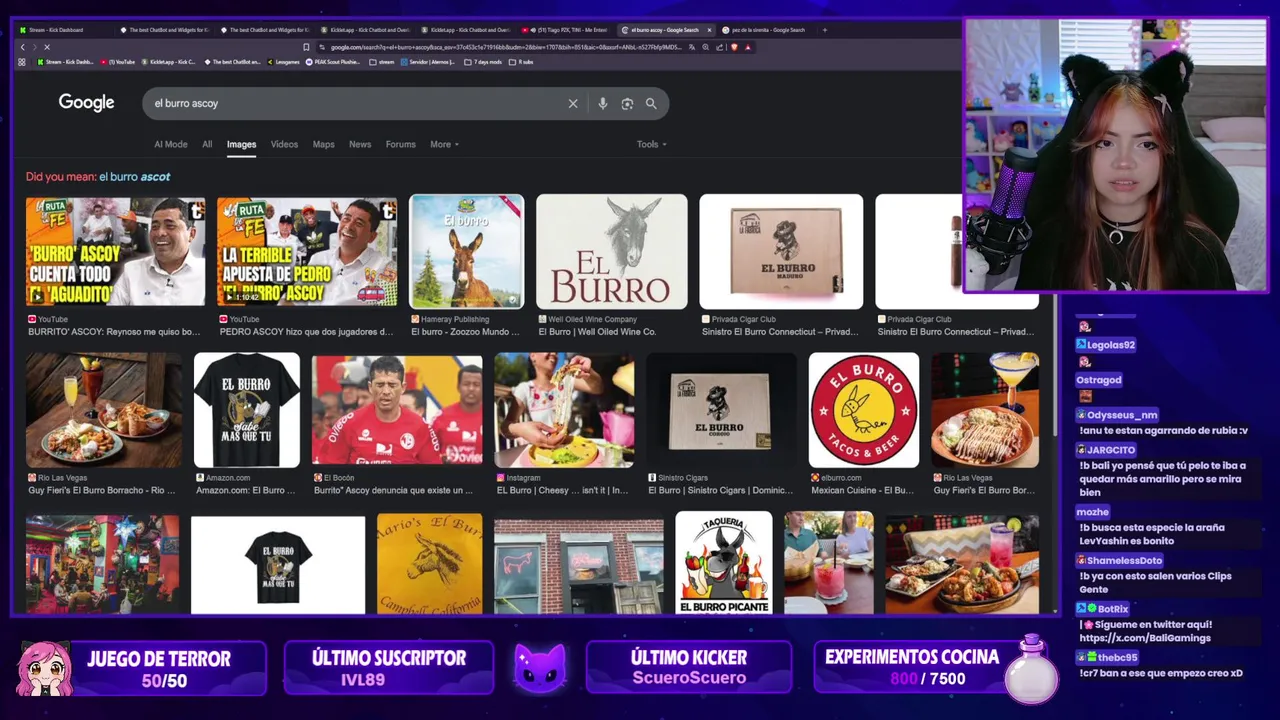Screen dimensions: 1280x720
Task: Open the 'El Burro sabe mas que tu' Amazon shirt
Action: pyautogui.click(x=247, y=410)
